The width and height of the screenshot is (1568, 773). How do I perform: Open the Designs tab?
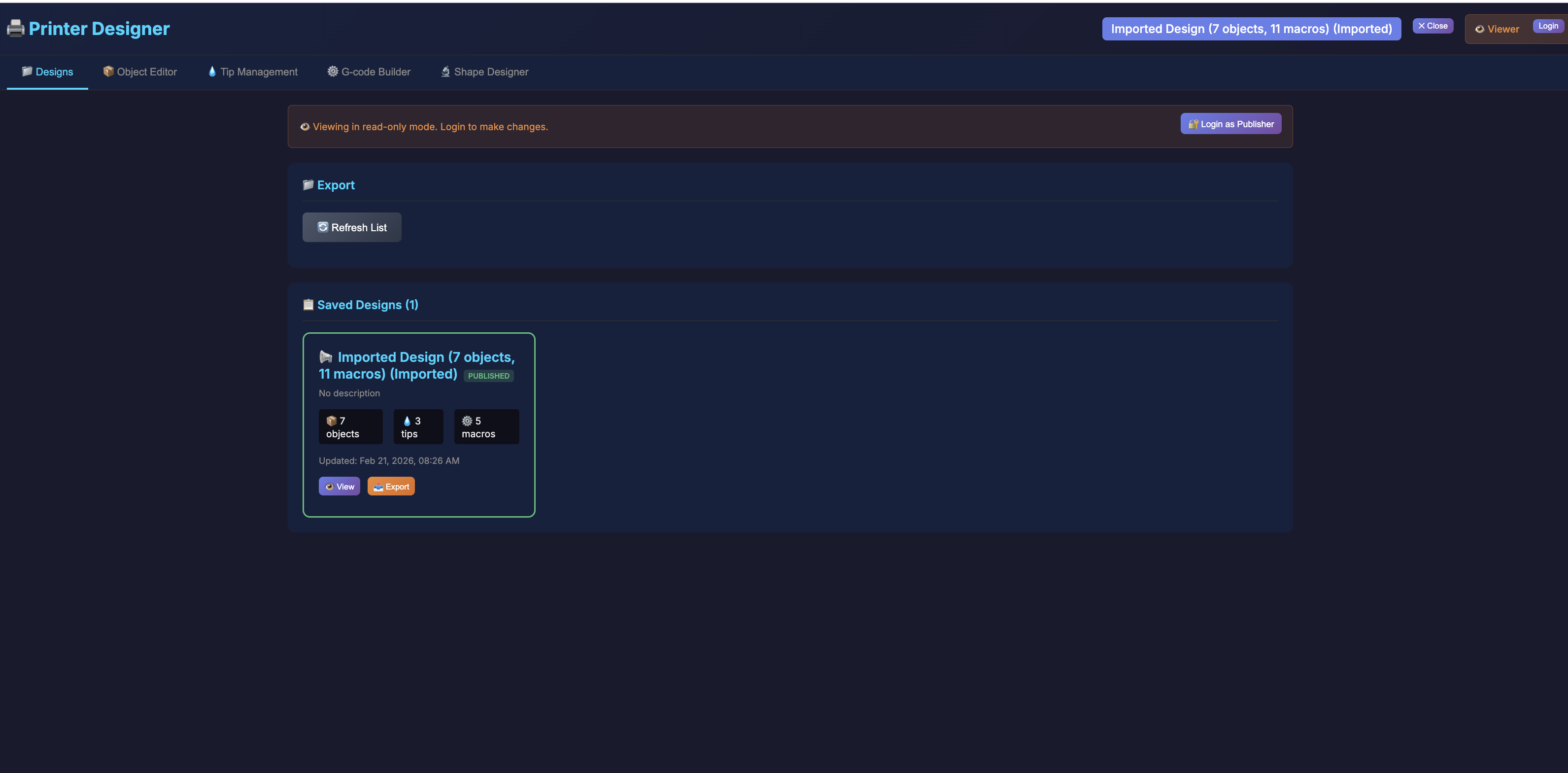tap(47, 72)
